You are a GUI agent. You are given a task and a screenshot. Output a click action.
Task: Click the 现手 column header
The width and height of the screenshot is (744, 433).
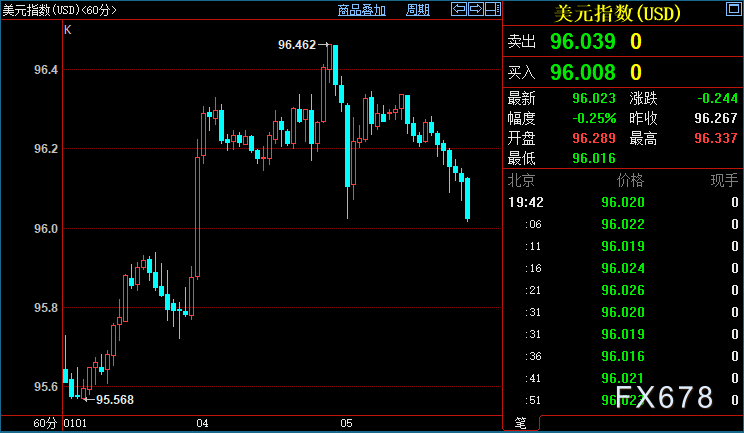pyautogui.click(x=724, y=180)
